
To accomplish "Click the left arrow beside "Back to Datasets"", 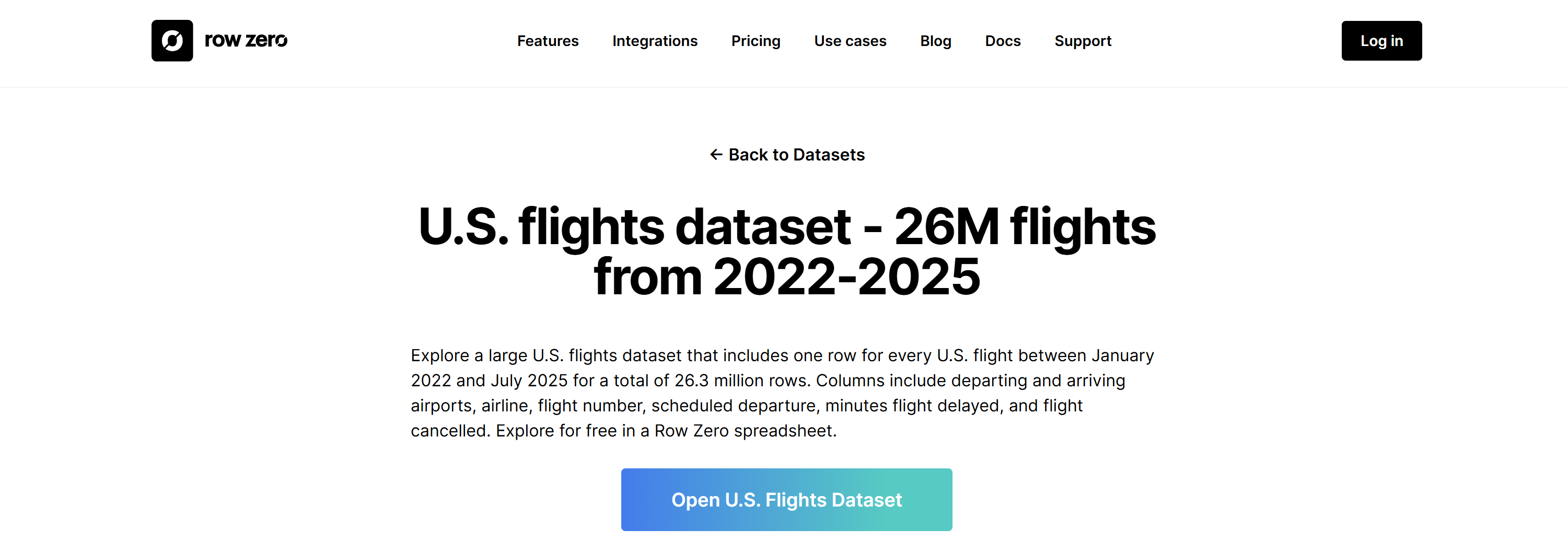I will (715, 155).
